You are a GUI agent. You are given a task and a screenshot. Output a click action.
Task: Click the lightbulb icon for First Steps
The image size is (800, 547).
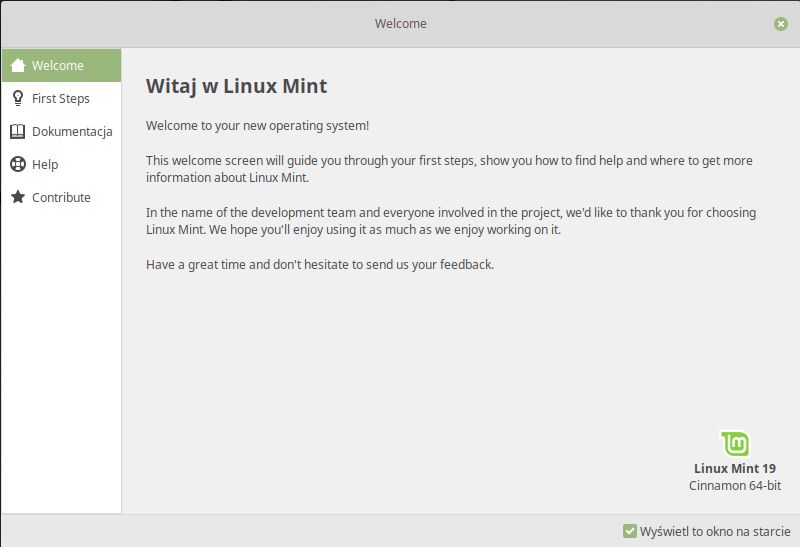[18, 98]
